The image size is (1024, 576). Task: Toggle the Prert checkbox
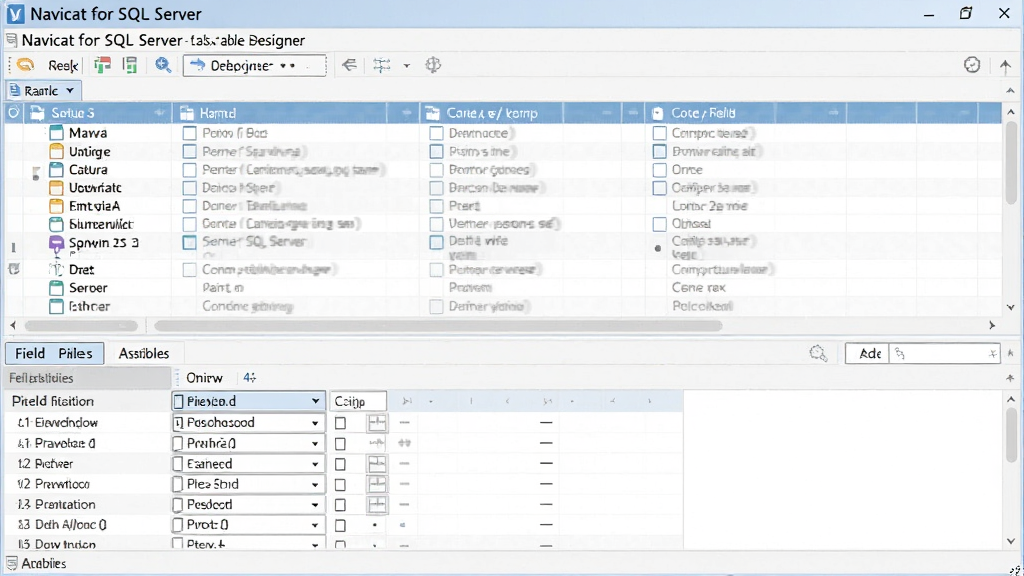436,206
